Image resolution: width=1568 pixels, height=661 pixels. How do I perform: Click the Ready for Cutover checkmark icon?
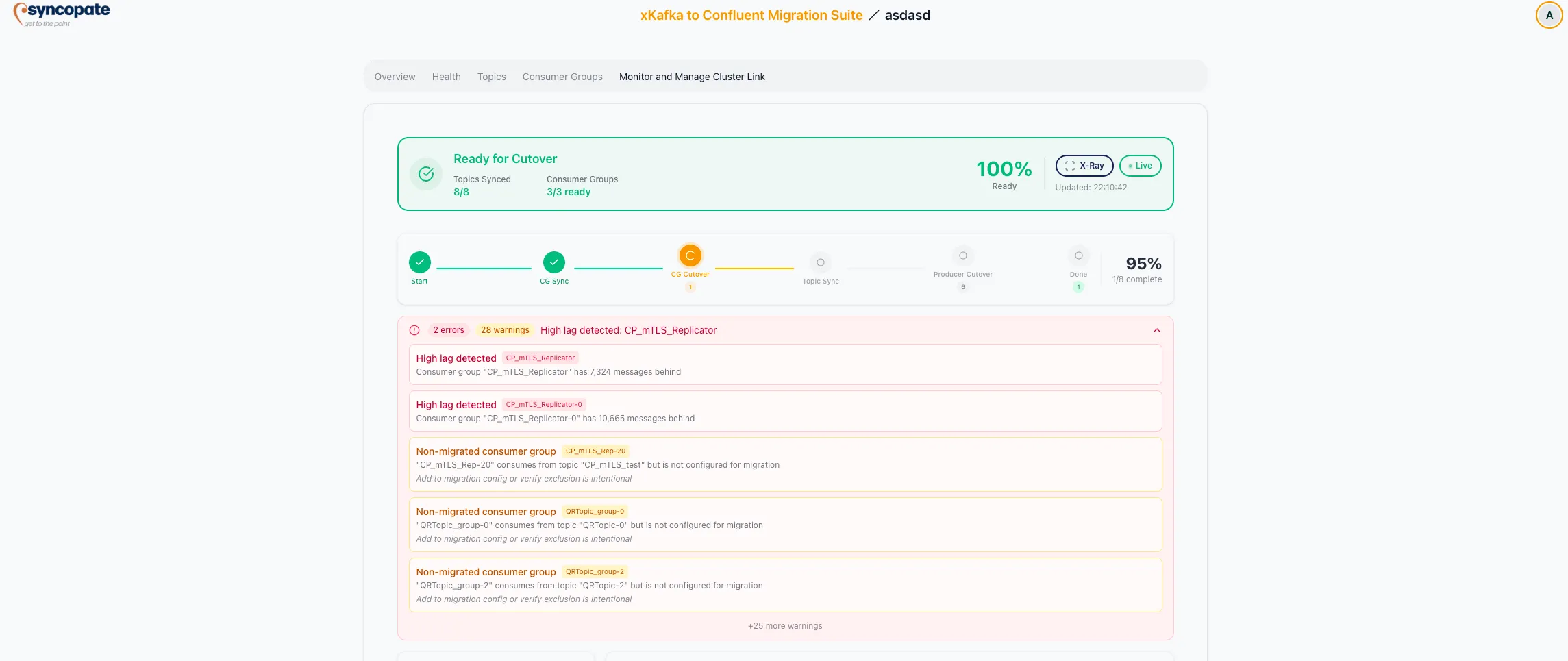tap(426, 174)
